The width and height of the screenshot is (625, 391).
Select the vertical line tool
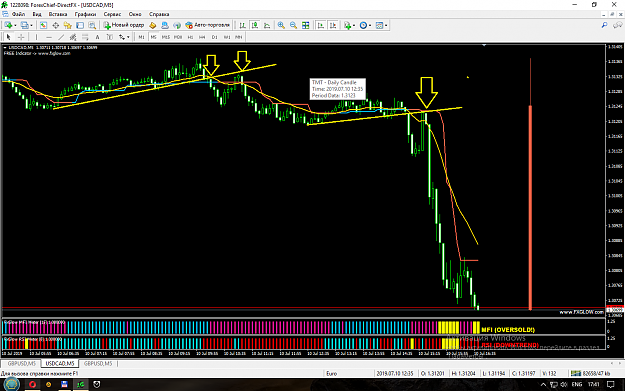pos(36,37)
